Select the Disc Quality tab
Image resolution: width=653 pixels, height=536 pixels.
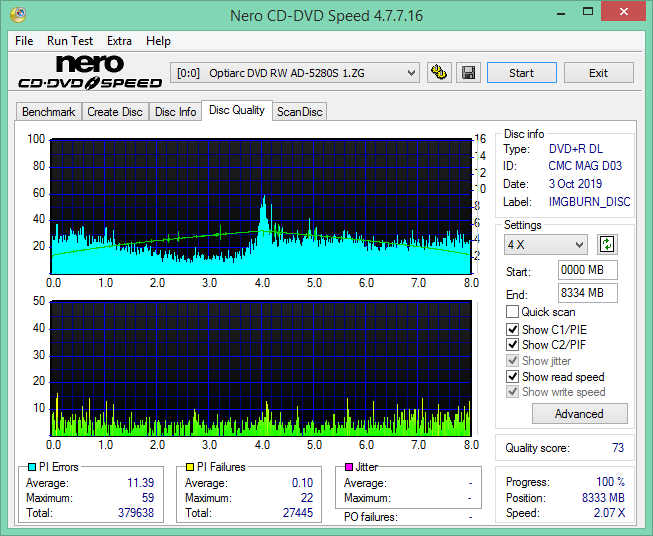237,110
